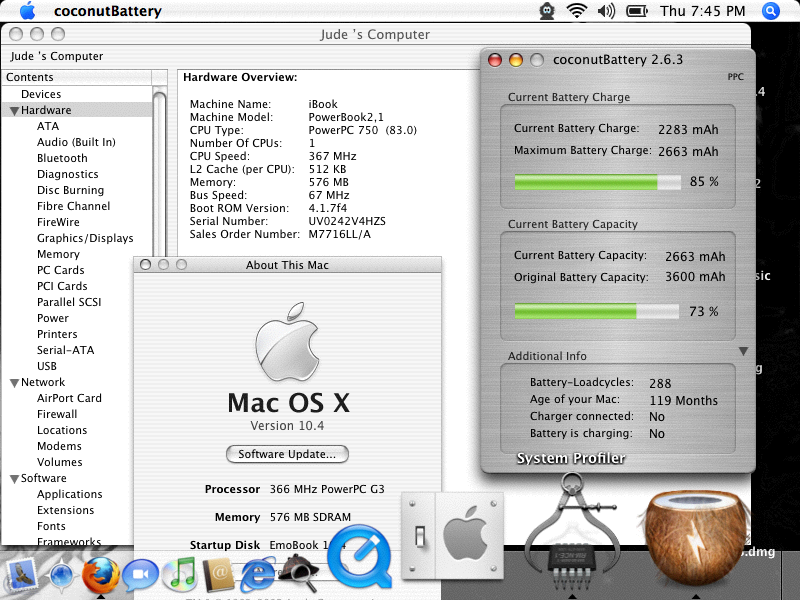Click the 85% battery charge bar
This screenshot has height=600, width=800.
(x=597, y=182)
